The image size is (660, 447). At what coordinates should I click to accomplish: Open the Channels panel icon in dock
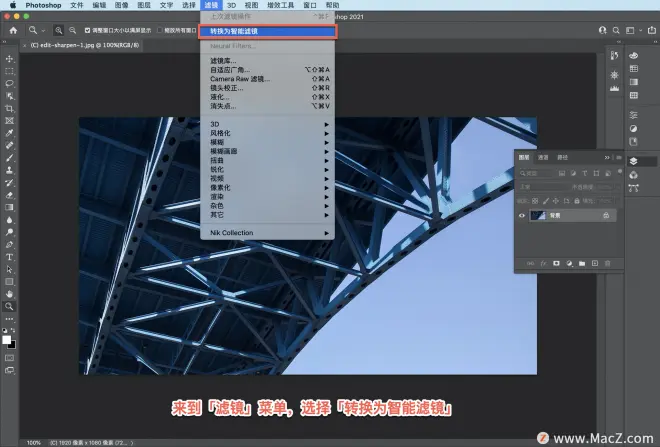tap(633, 175)
